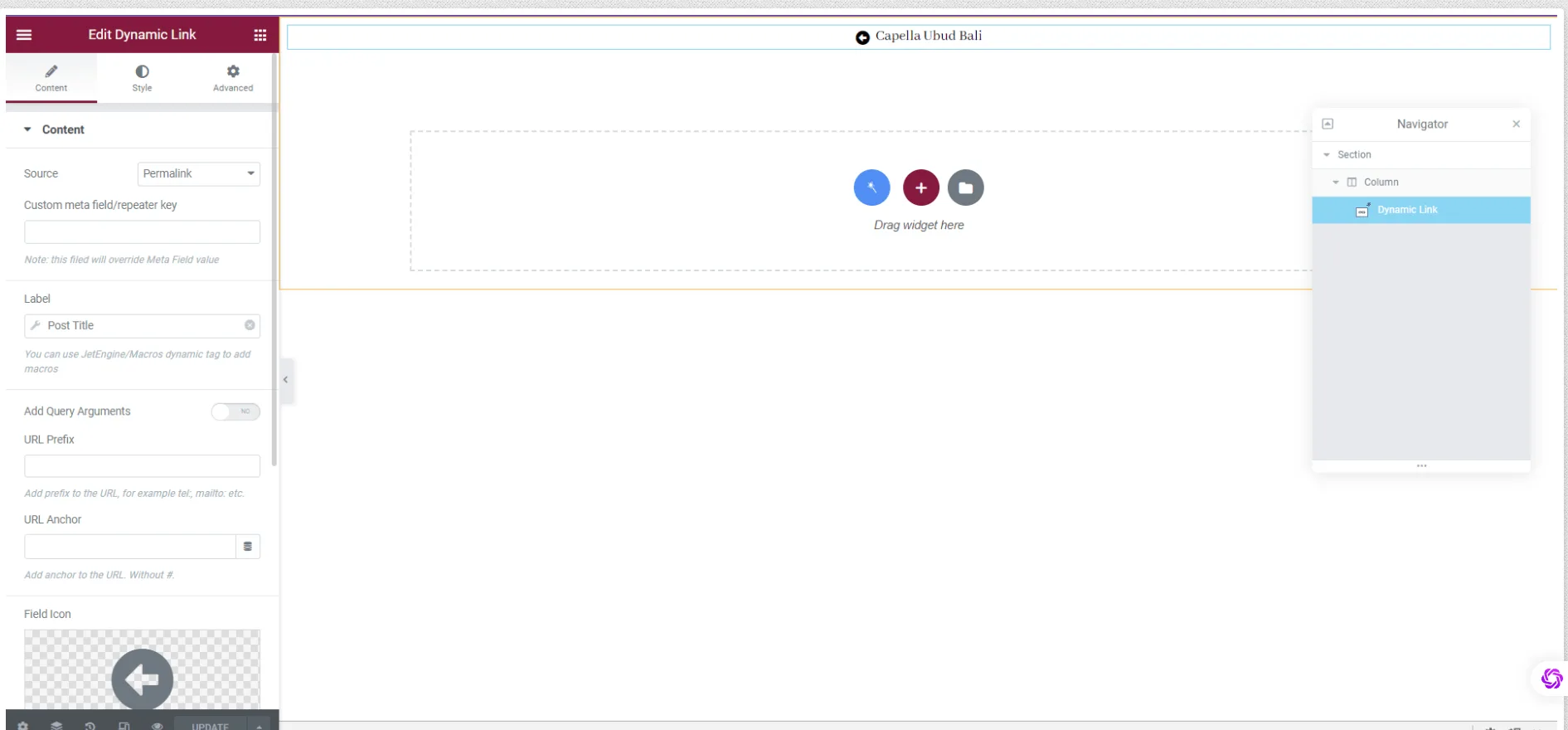The height and width of the screenshot is (730, 1568).
Task: Click the Navigator bottom resize handle dots
Action: (1421, 466)
